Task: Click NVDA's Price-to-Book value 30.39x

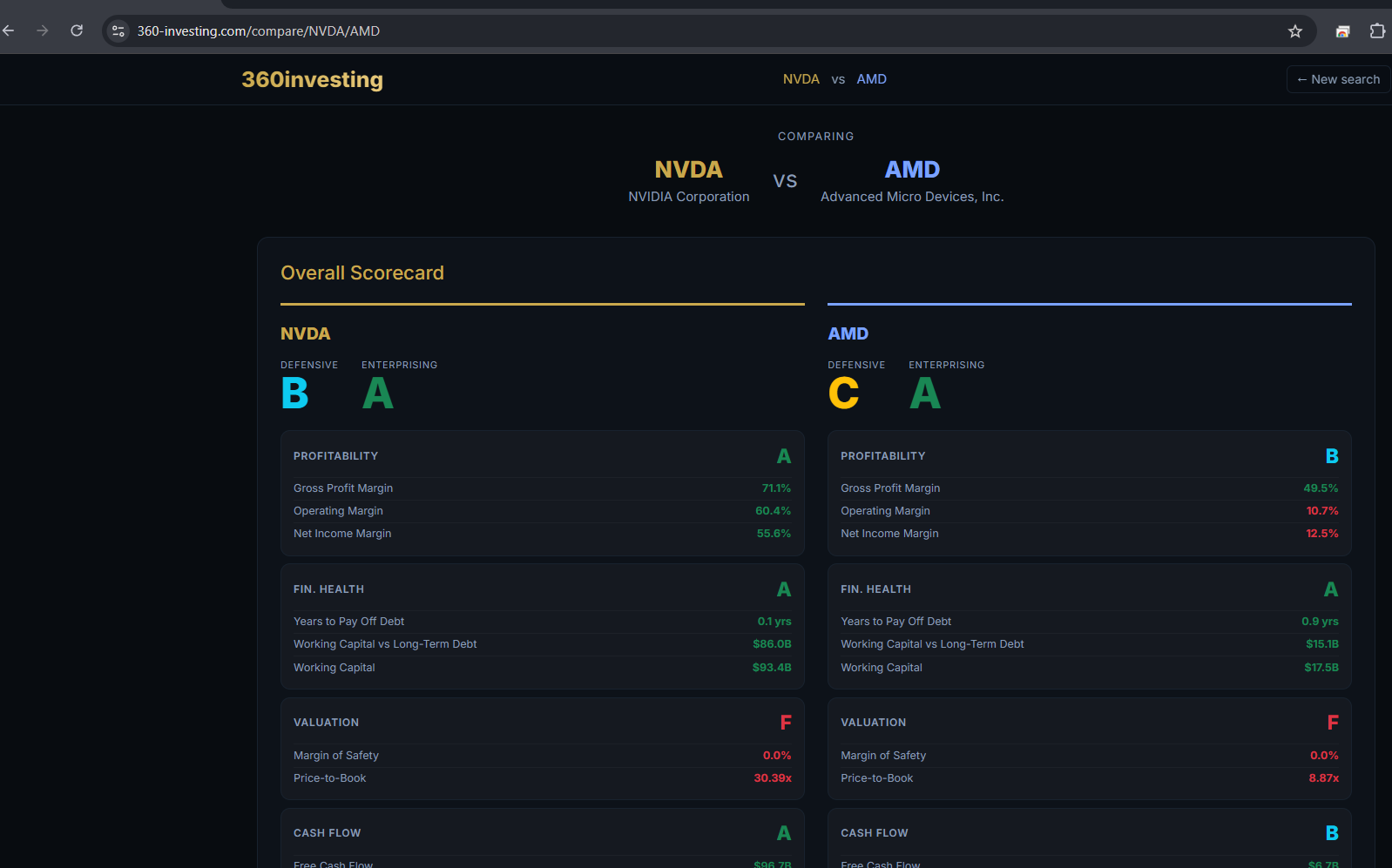Action: click(773, 778)
